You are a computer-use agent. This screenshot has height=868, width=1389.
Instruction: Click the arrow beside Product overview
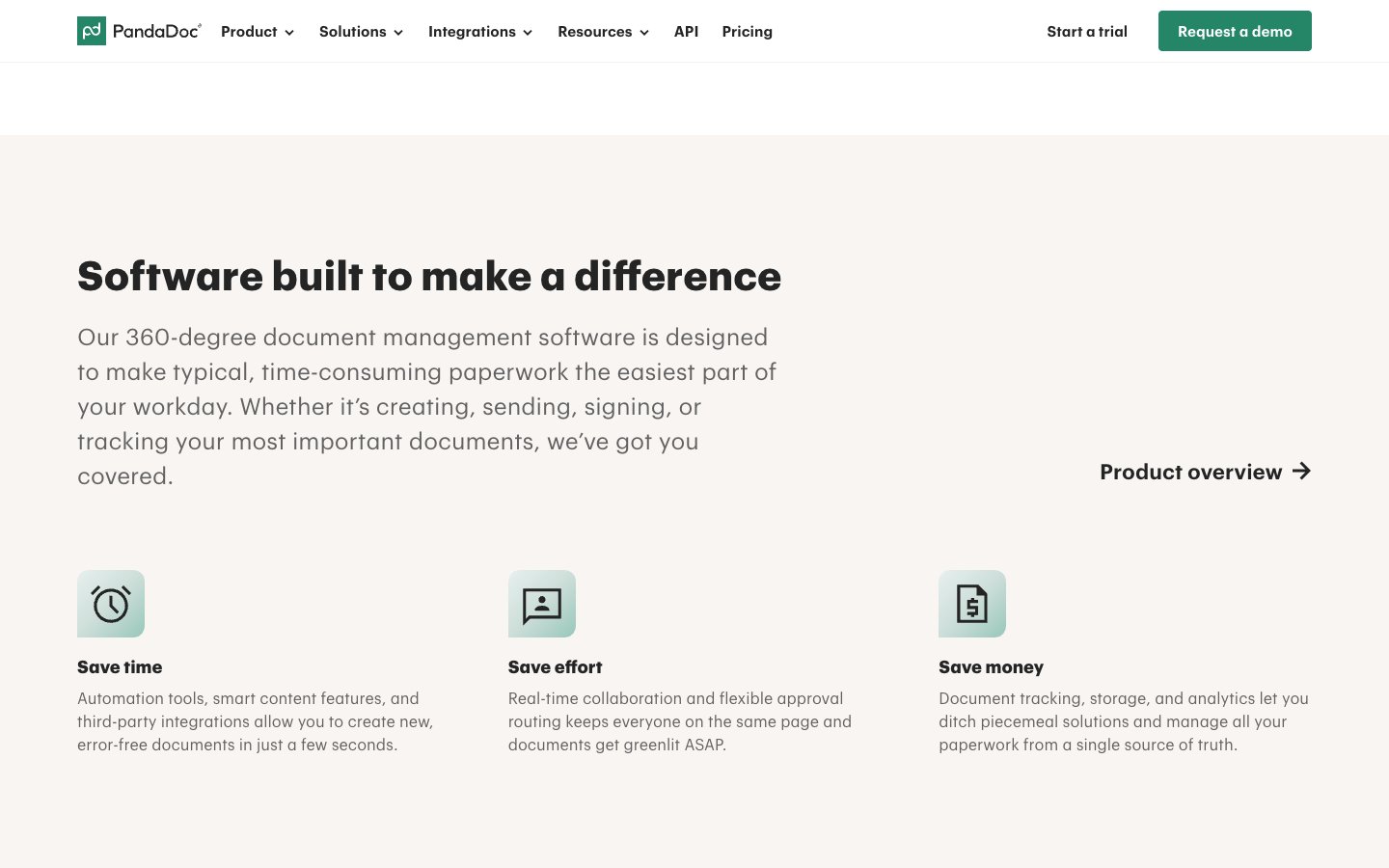coord(1301,471)
